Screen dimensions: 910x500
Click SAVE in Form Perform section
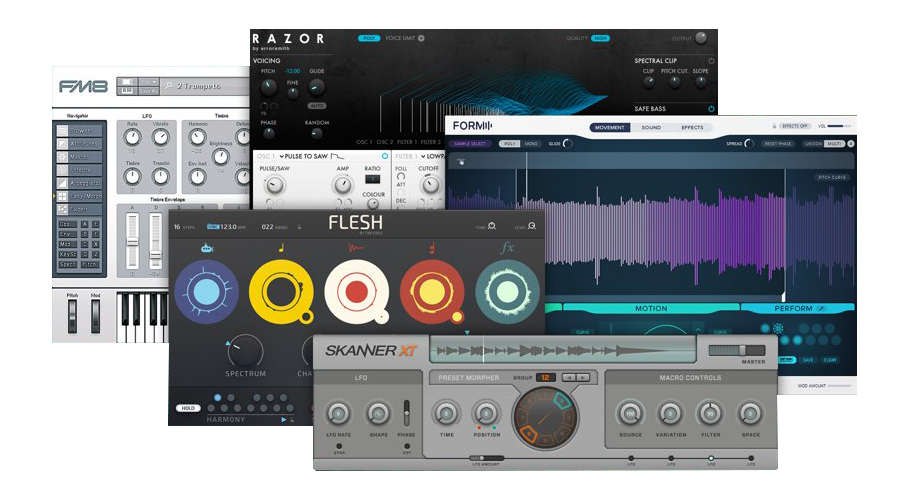coord(808,360)
